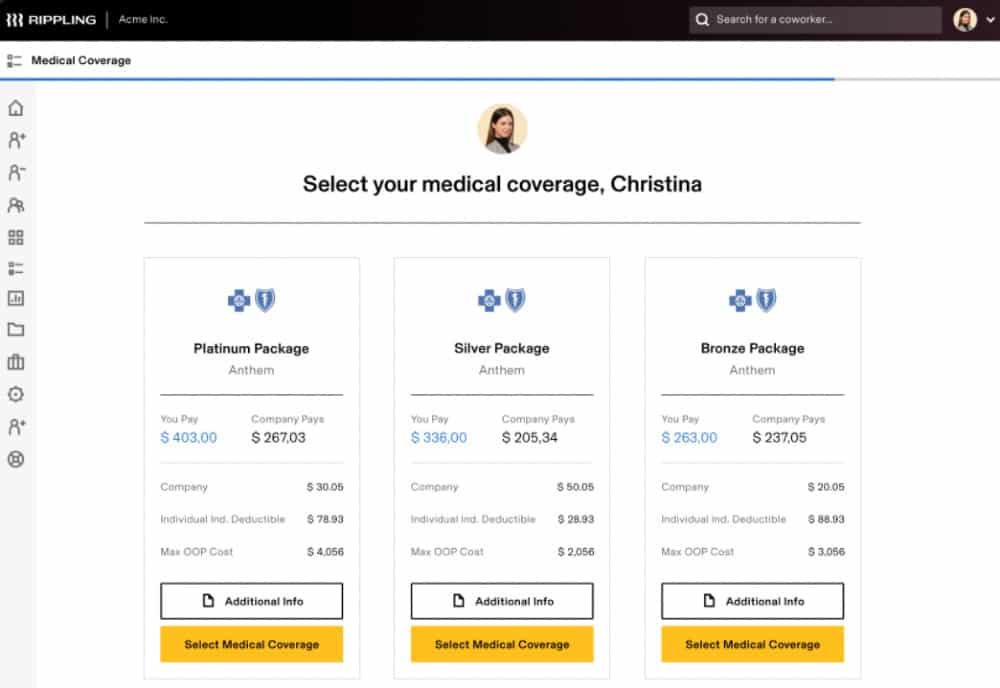Open the apps grid icon in sidebar
1000x688 pixels.
(16, 238)
